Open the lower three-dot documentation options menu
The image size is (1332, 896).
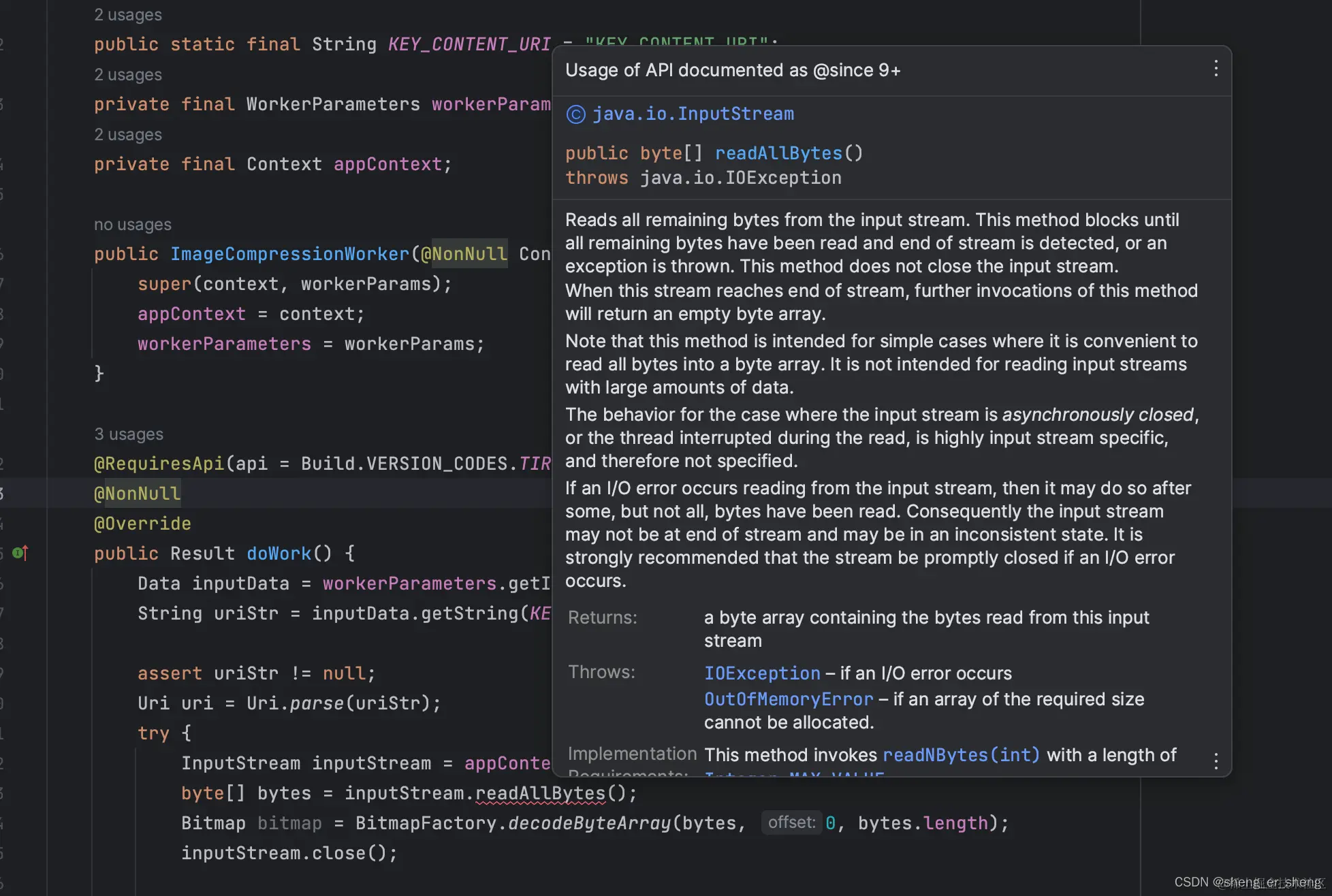coord(1216,761)
